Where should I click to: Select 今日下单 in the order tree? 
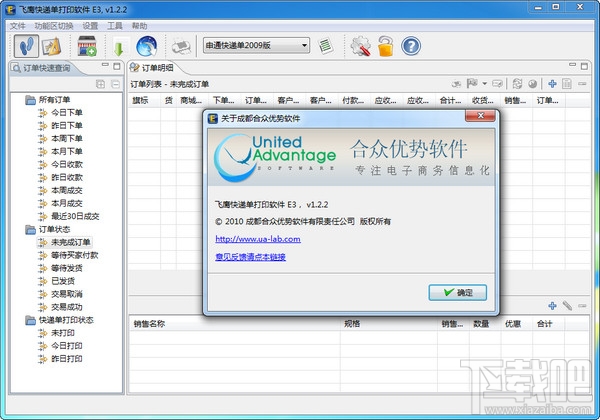pyautogui.click(x=67, y=112)
